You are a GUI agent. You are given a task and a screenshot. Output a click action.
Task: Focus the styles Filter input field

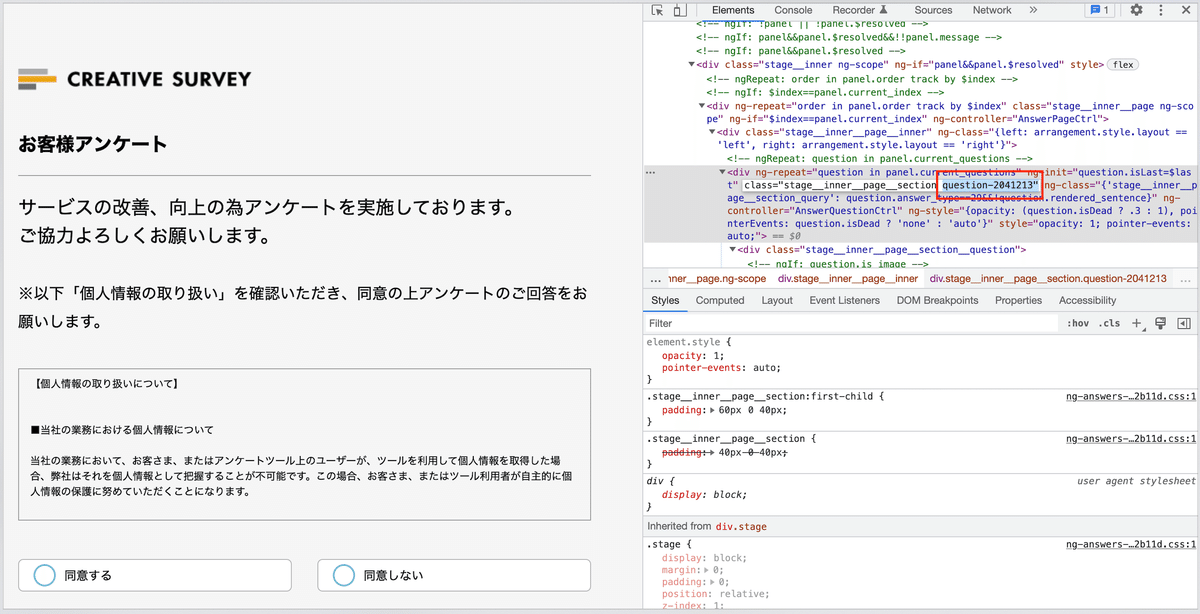coord(850,324)
